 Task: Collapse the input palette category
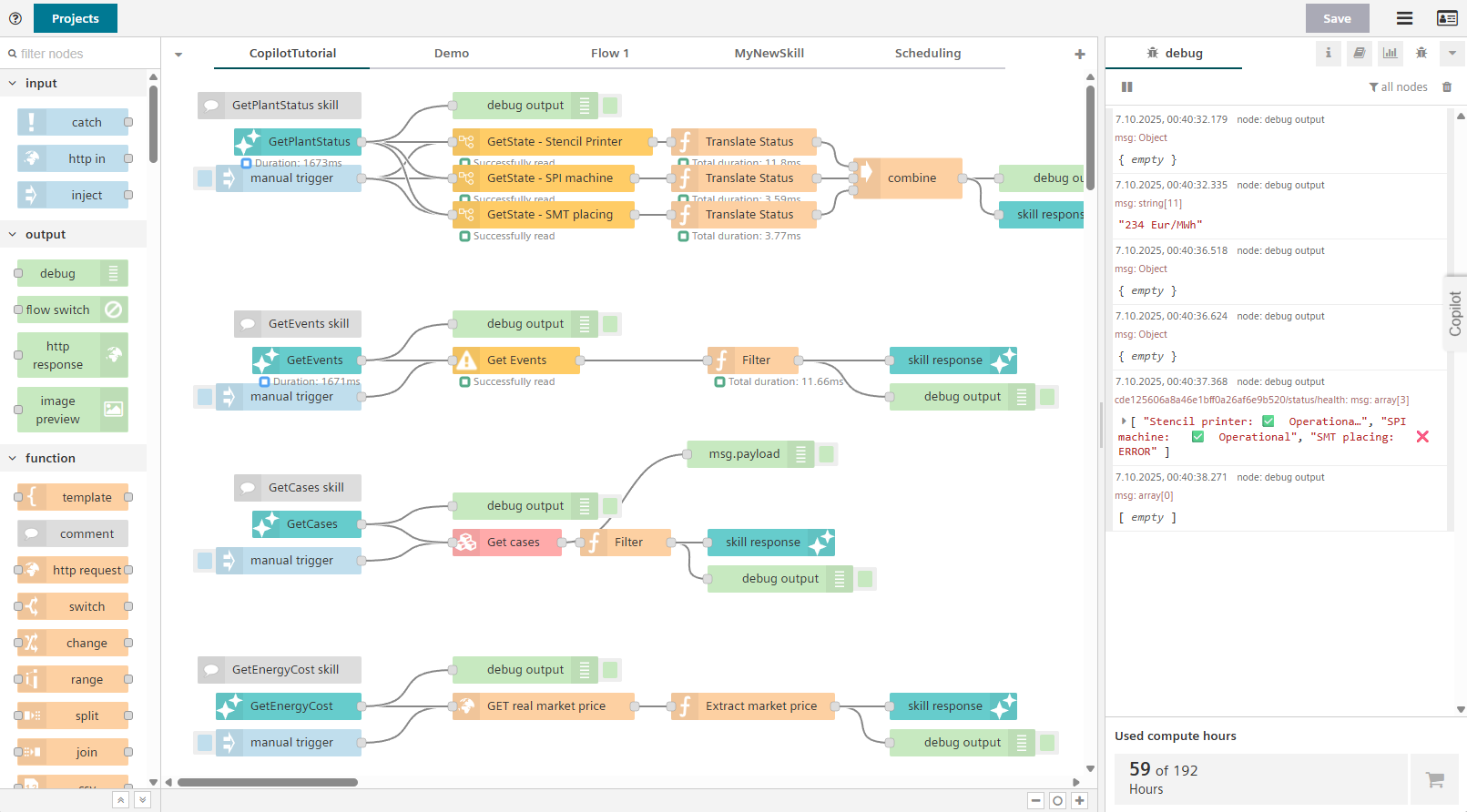13,84
